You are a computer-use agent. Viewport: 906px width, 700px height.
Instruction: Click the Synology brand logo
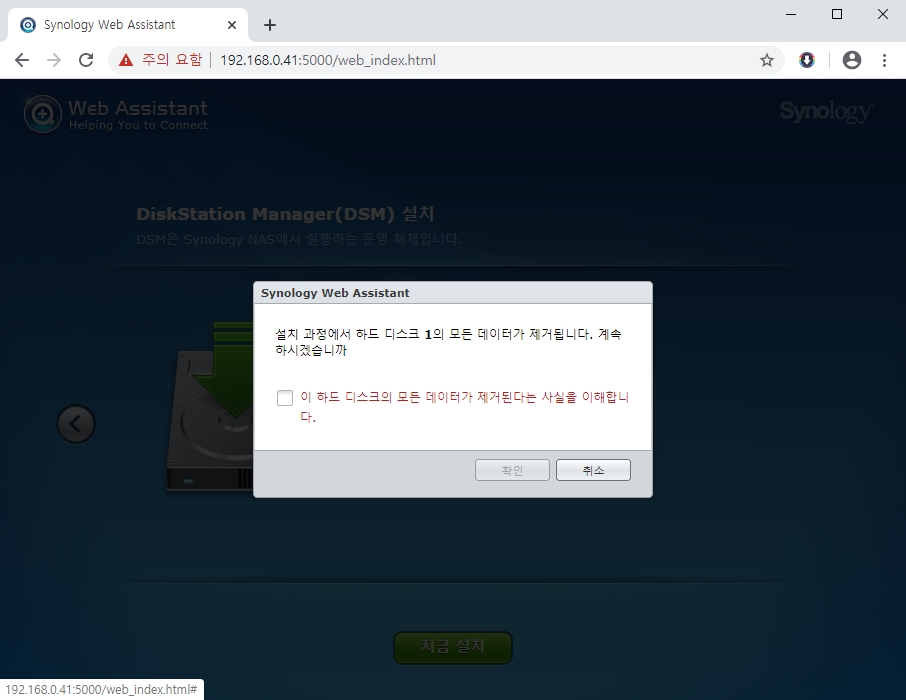click(826, 111)
